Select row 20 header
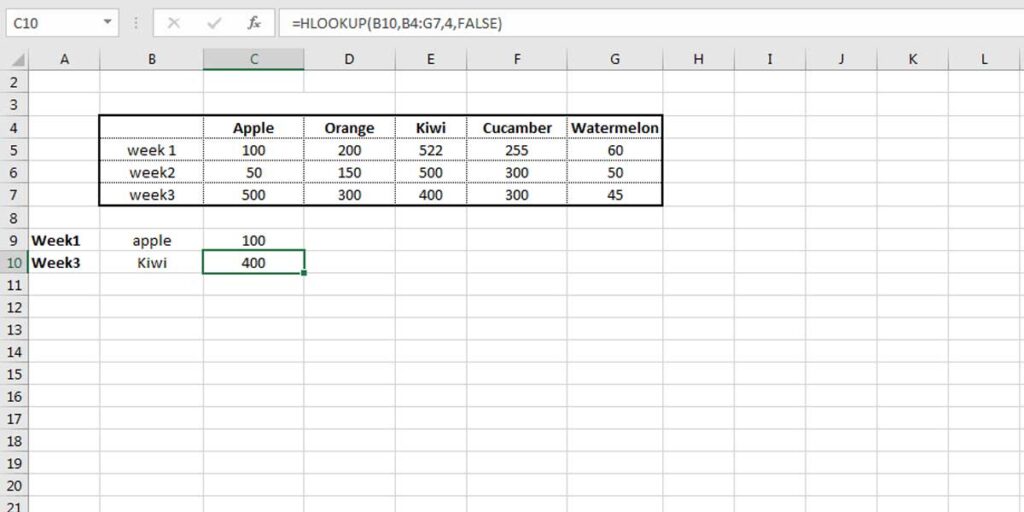Viewport: 1024px width, 512px height. [x=16, y=486]
